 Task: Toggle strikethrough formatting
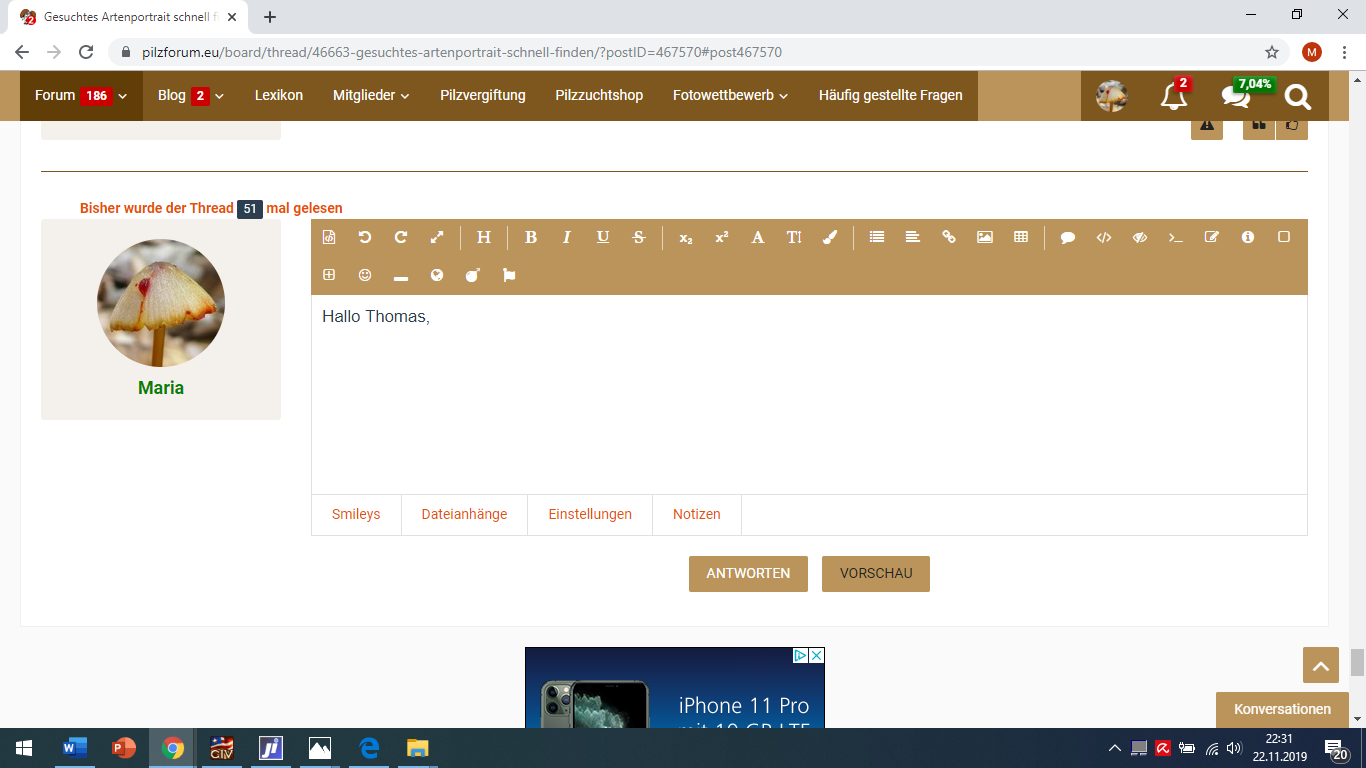click(x=639, y=237)
